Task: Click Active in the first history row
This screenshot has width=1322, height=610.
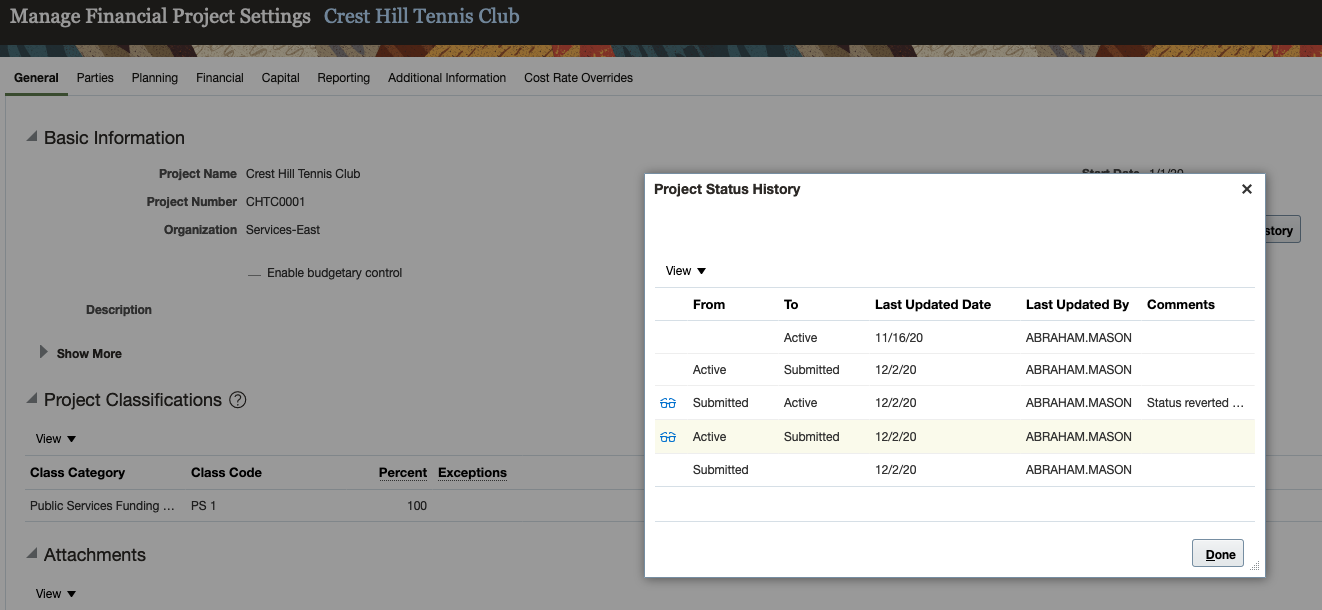Action: tap(800, 338)
